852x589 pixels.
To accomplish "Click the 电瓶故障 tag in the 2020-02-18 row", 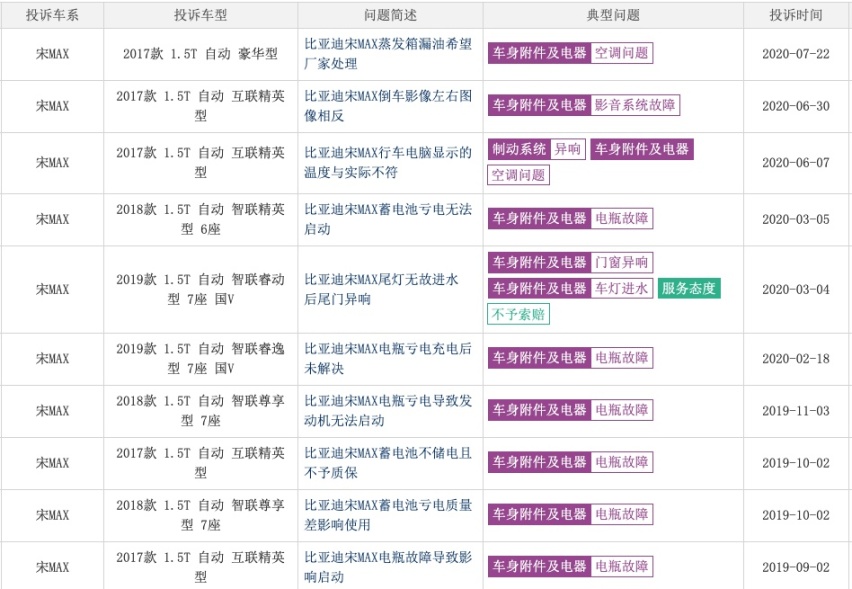I will pos(622,358).
